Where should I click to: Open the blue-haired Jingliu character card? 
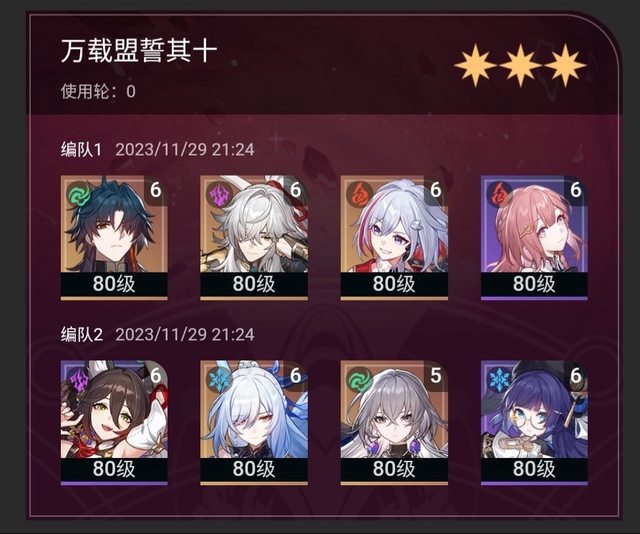[x=254, y=423]
